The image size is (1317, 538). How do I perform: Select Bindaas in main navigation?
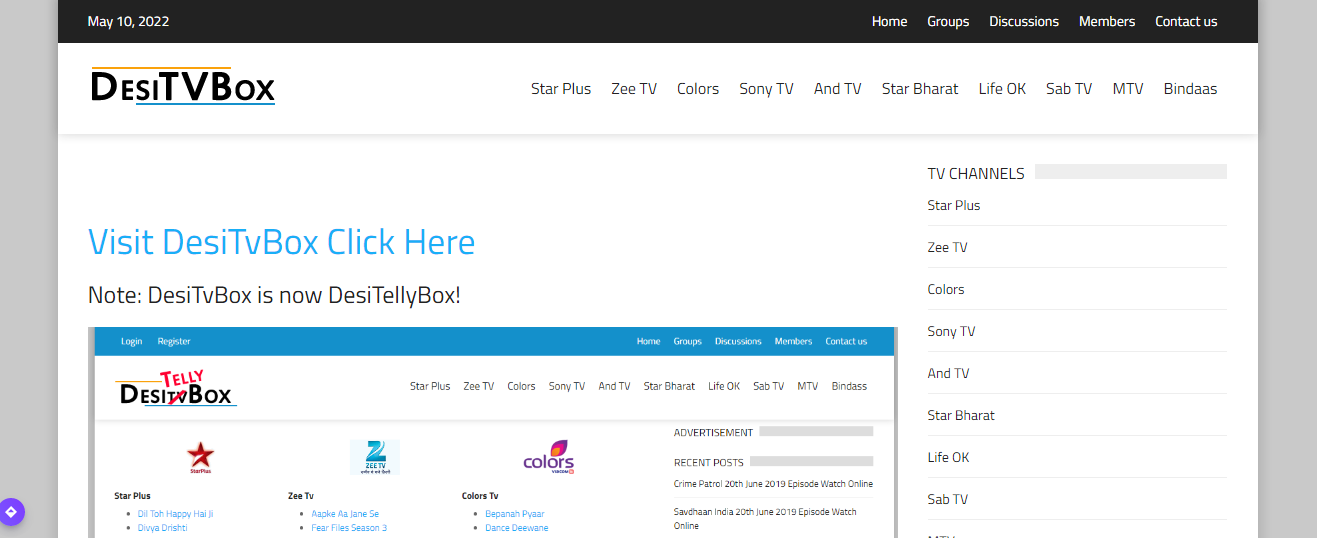click(x=1190, y=88)
